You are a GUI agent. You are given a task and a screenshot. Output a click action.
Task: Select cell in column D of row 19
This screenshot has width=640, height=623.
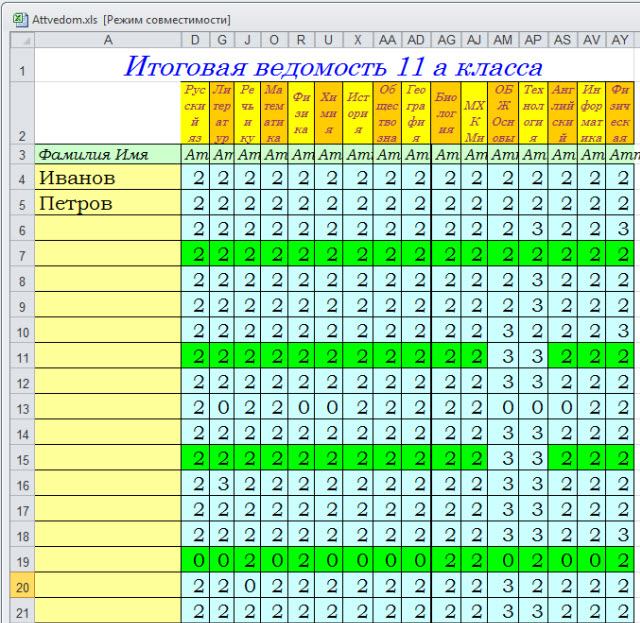tap(196, 560)
